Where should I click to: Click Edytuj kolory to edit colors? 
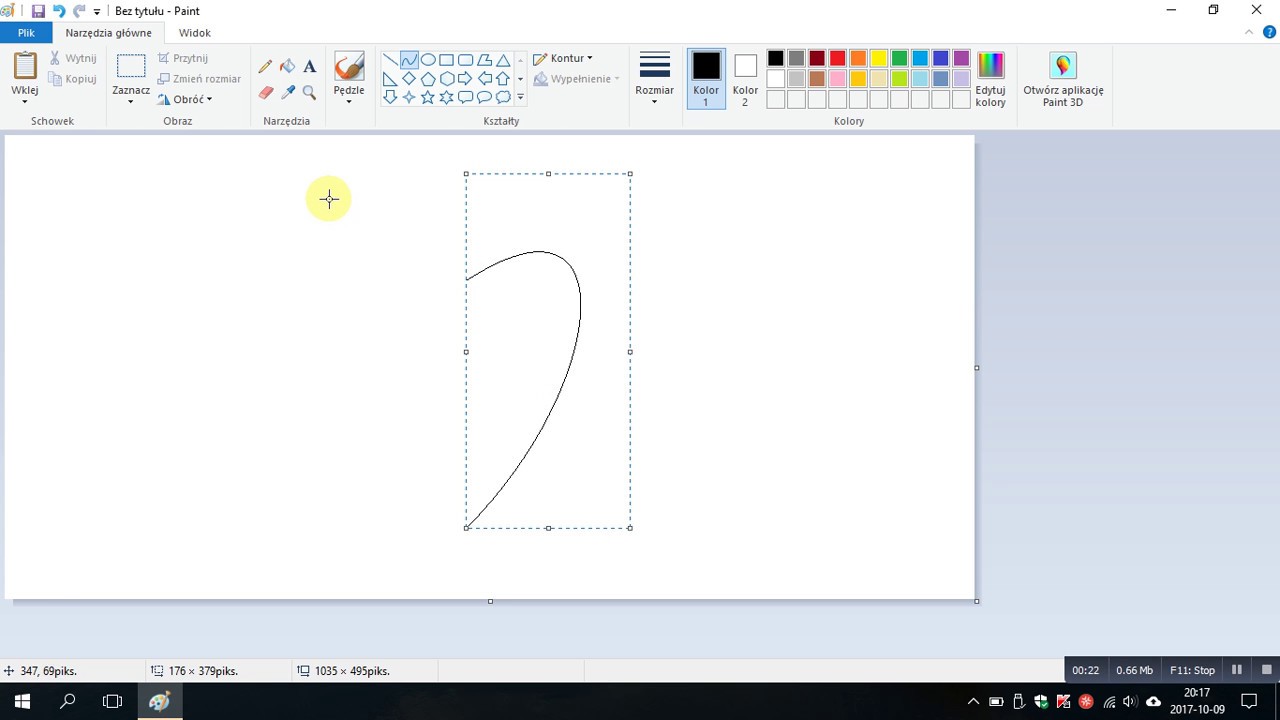(x=990, y=79)
